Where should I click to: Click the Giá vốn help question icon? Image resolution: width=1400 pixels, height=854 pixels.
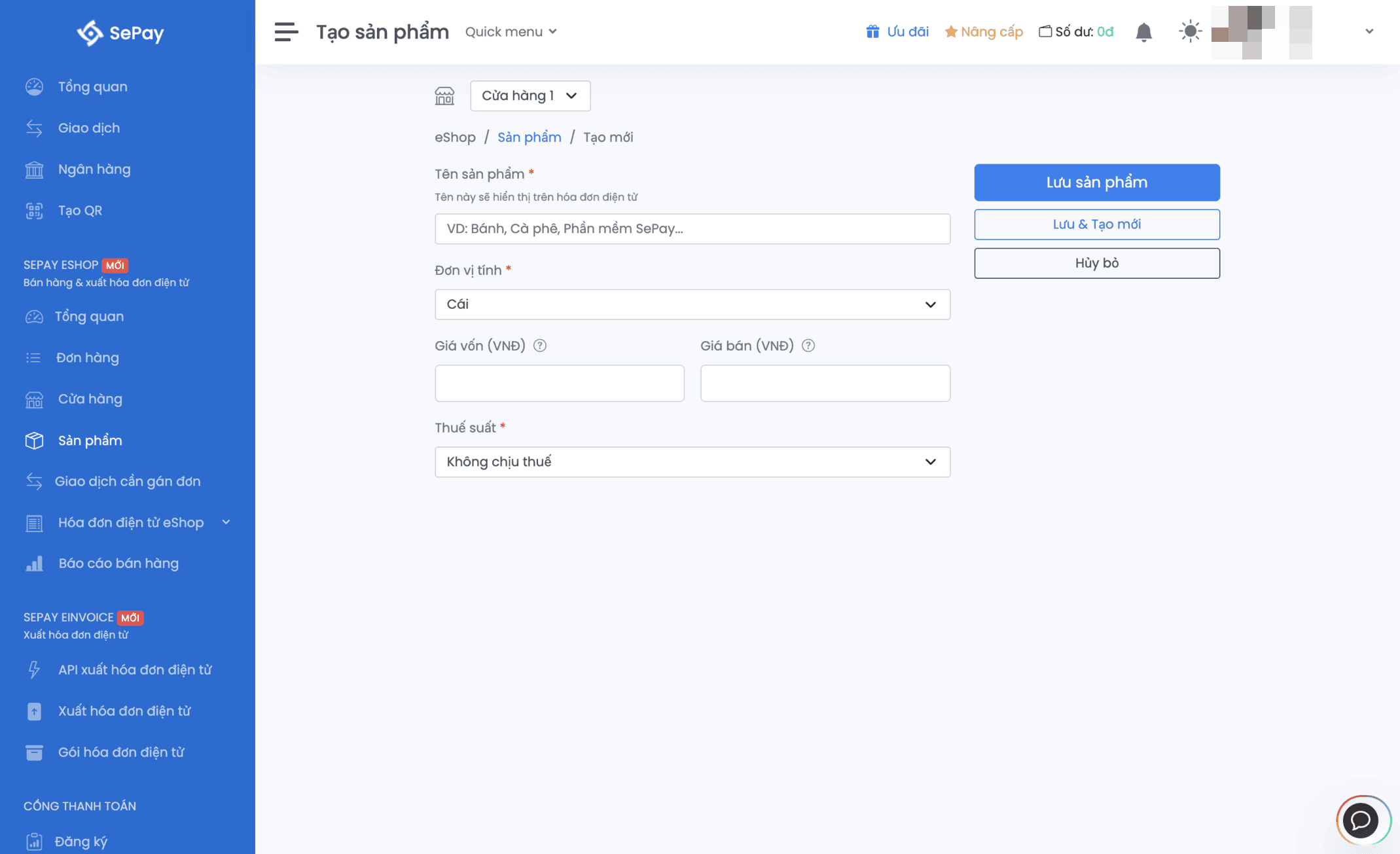click(539, 346)
